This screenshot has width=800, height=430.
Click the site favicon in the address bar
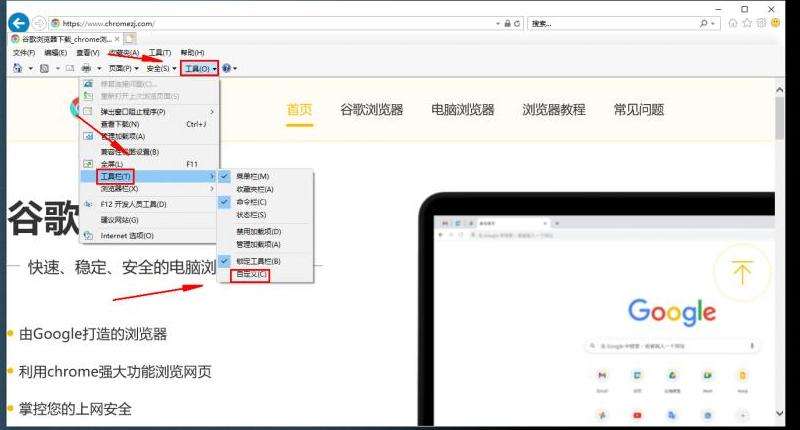coord(55,23)
